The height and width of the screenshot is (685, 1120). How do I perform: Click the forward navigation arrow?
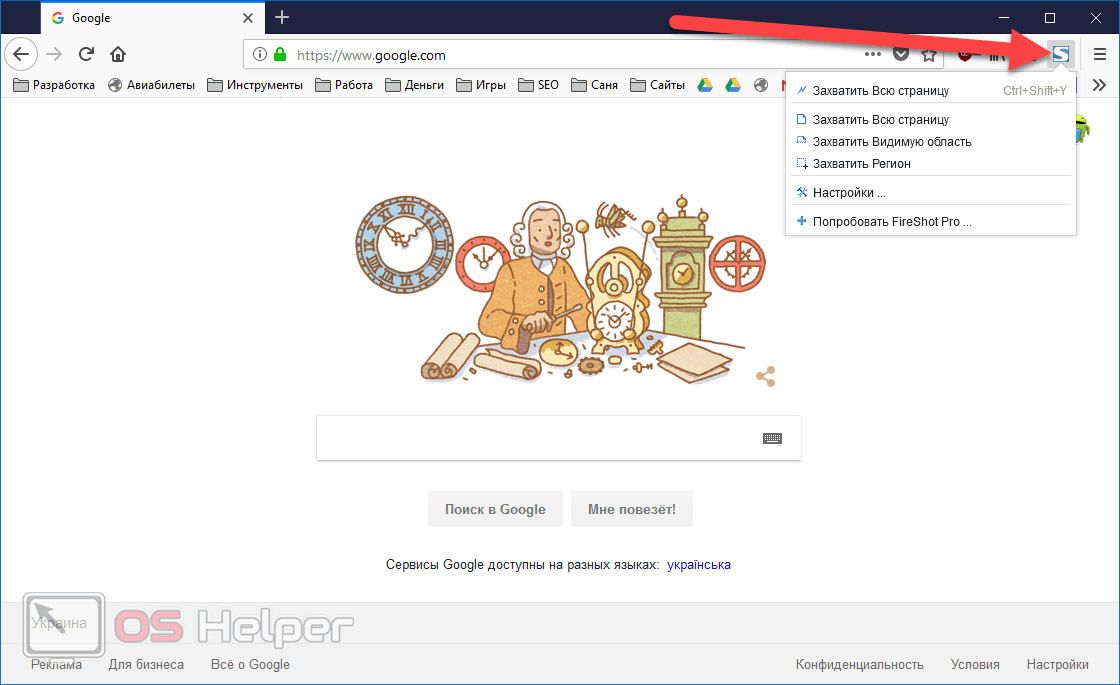click(x=54, y=54)
